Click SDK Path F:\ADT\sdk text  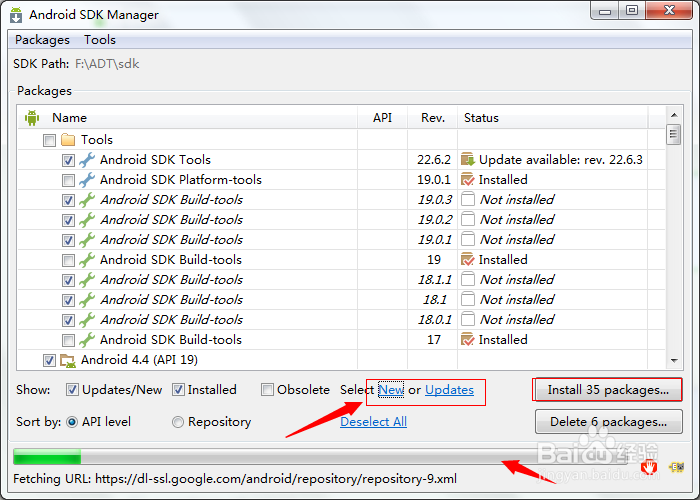point(107,64)
